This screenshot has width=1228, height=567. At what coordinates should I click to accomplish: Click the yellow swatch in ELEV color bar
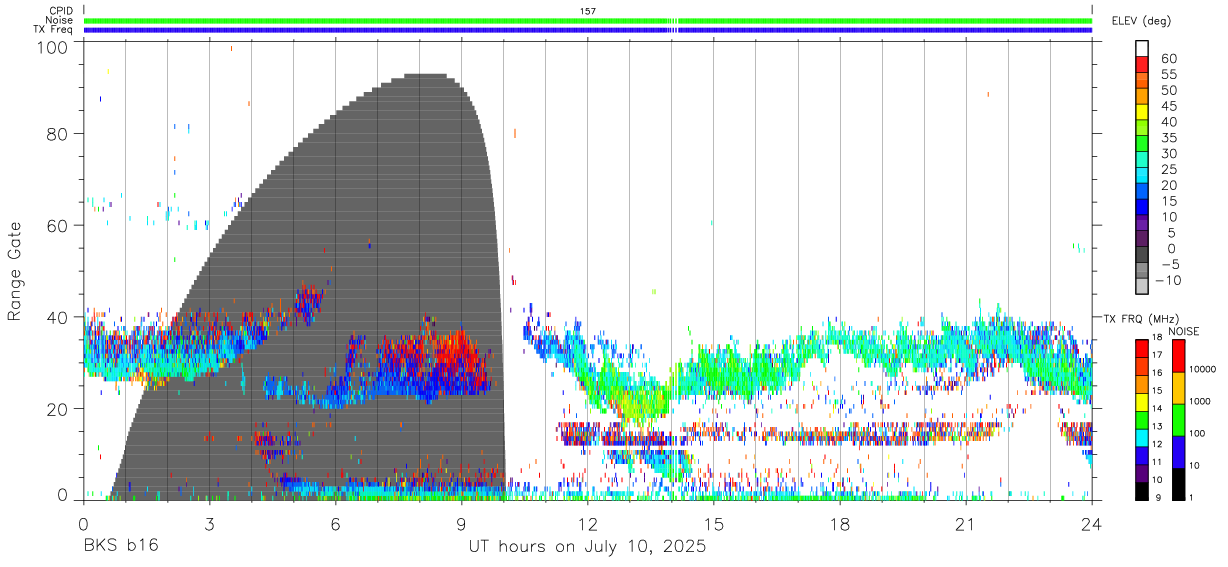(1143, 111)
